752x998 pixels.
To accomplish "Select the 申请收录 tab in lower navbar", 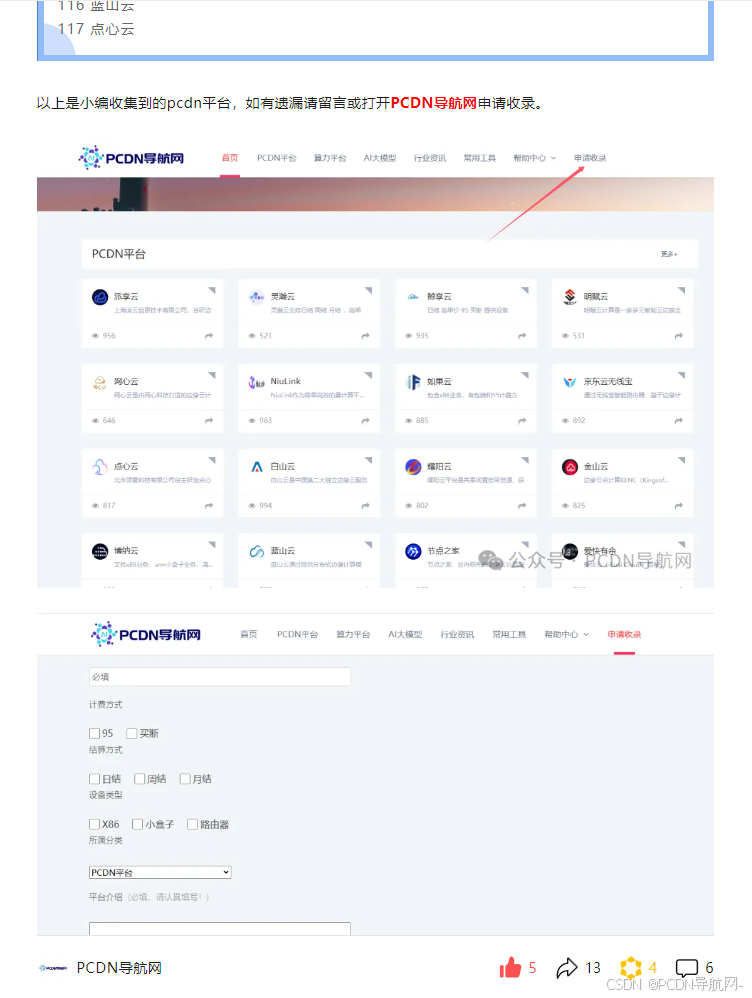I will [624, 635].
